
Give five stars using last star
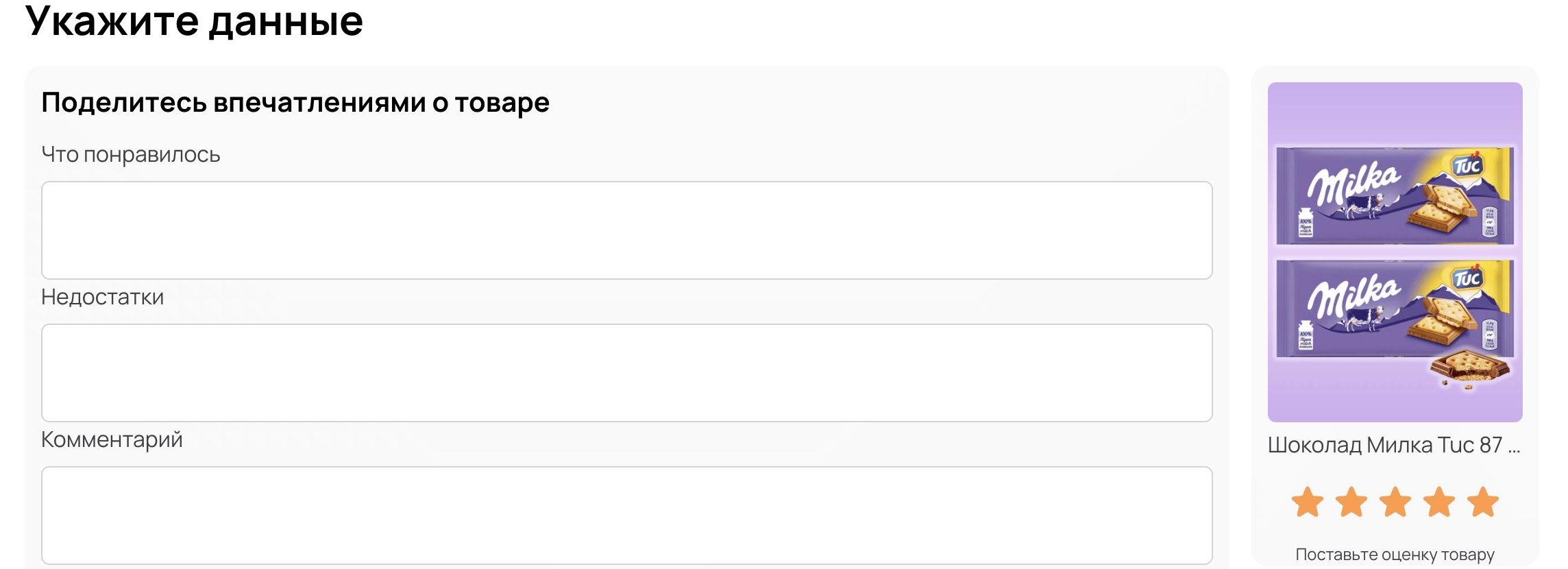pyautogui.click(x=1483, y=502)
